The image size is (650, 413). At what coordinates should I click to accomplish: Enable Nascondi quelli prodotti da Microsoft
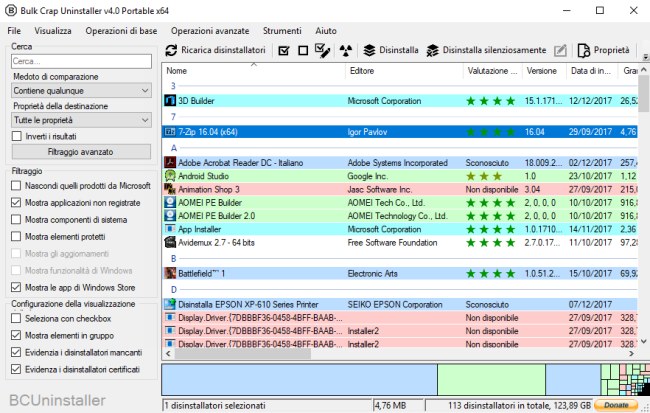[16, 186]
